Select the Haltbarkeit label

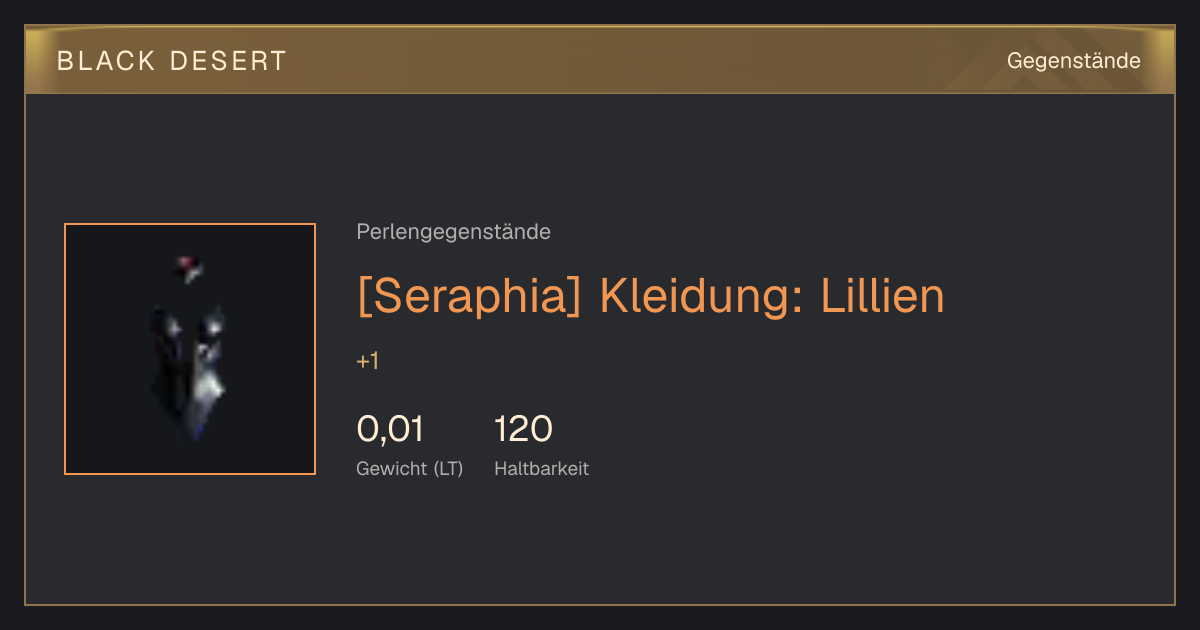click(x=542, y=468)
